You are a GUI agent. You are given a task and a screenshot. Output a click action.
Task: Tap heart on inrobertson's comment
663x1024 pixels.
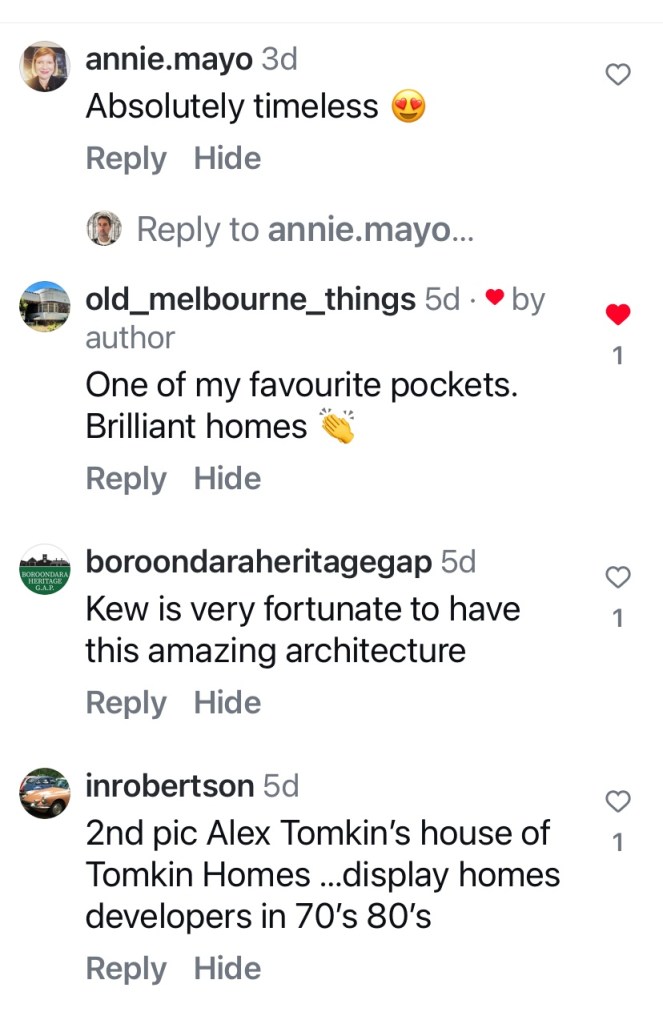(619, 800)
